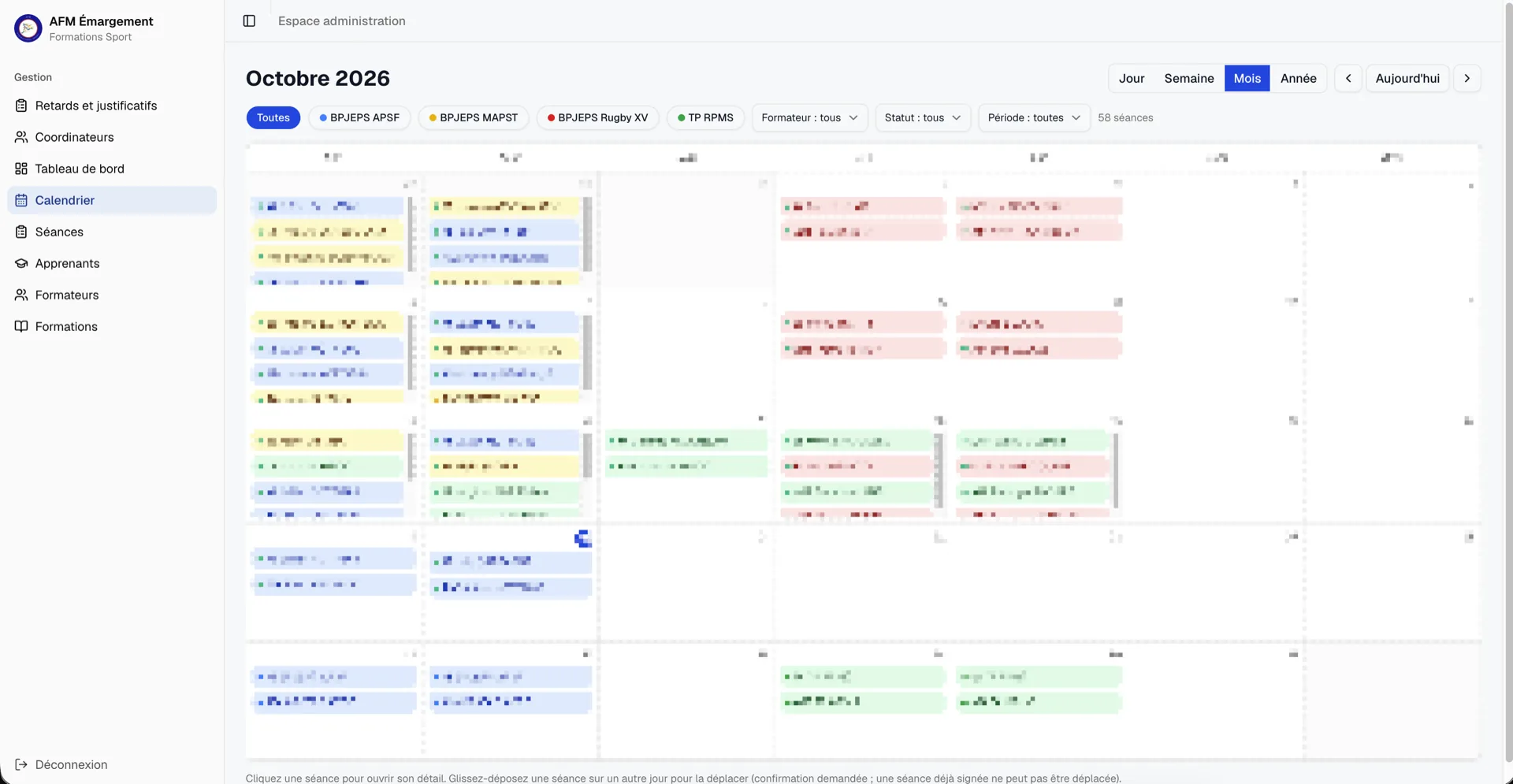Jump to Aujourd'hui
1513x784 pixels.
1407,78
